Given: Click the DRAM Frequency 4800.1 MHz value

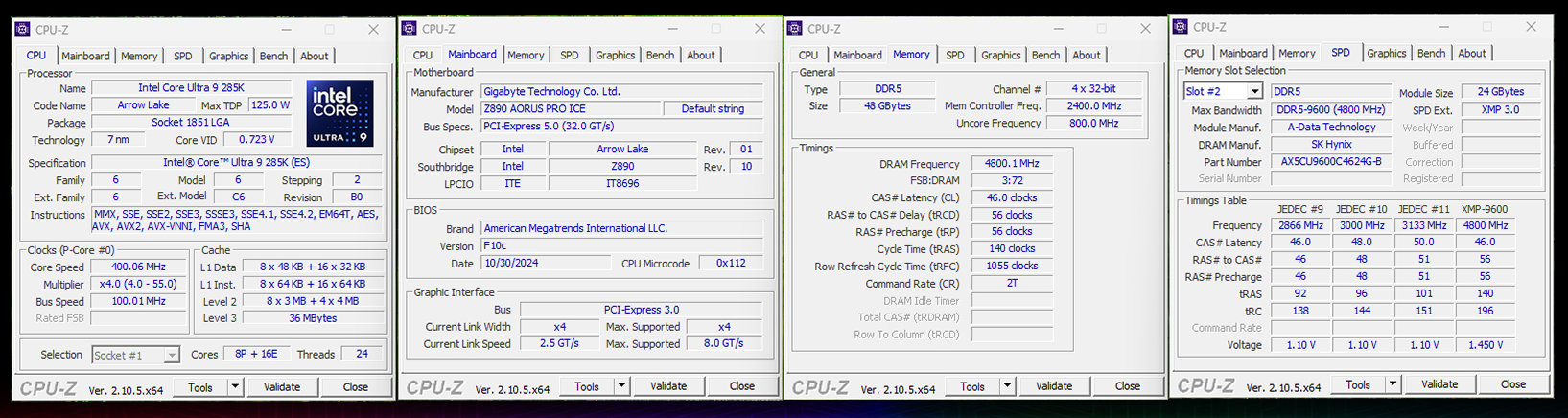Looking at the screenshot, I should tap(1012, 164).
